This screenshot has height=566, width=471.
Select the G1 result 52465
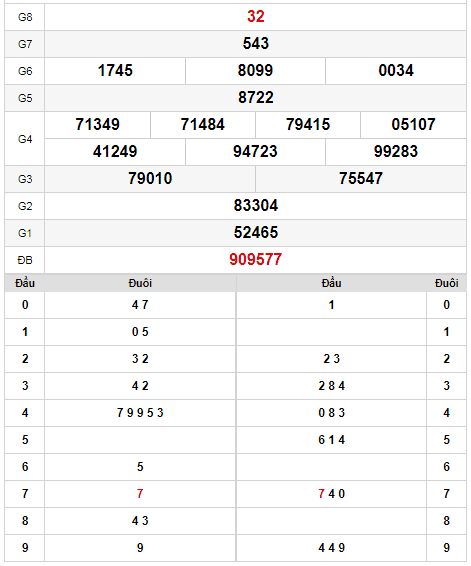tap(256, 232)
